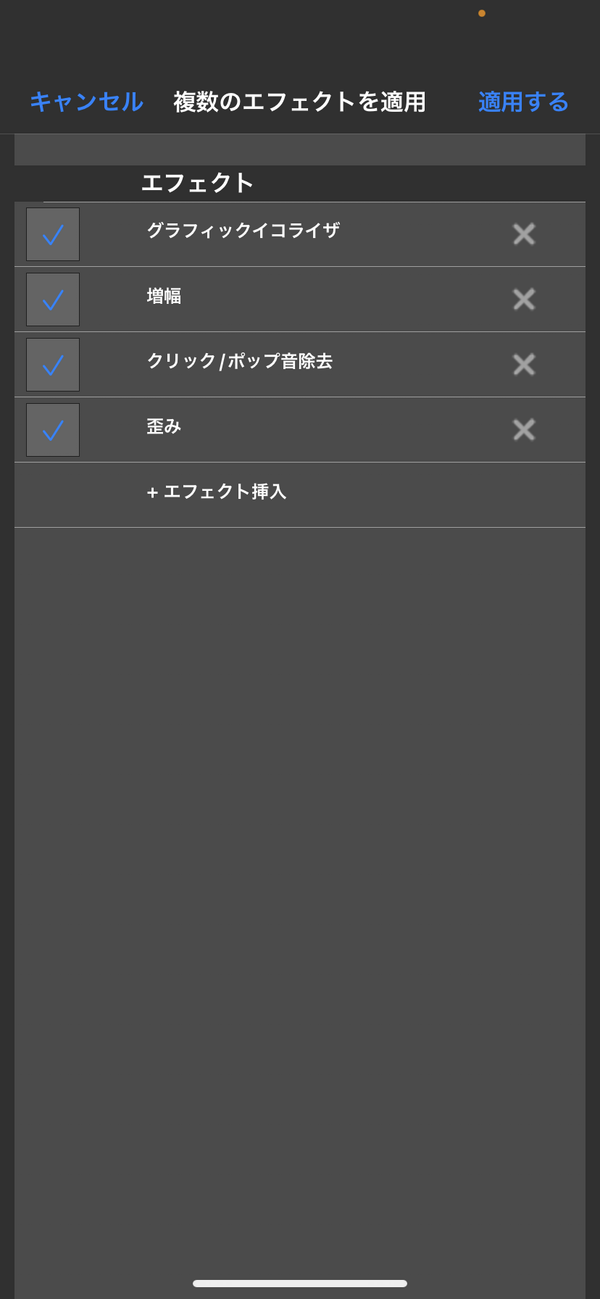Tap 適用する to apply effects
This screenshot has width=600, height=1299.
[523, 102]
